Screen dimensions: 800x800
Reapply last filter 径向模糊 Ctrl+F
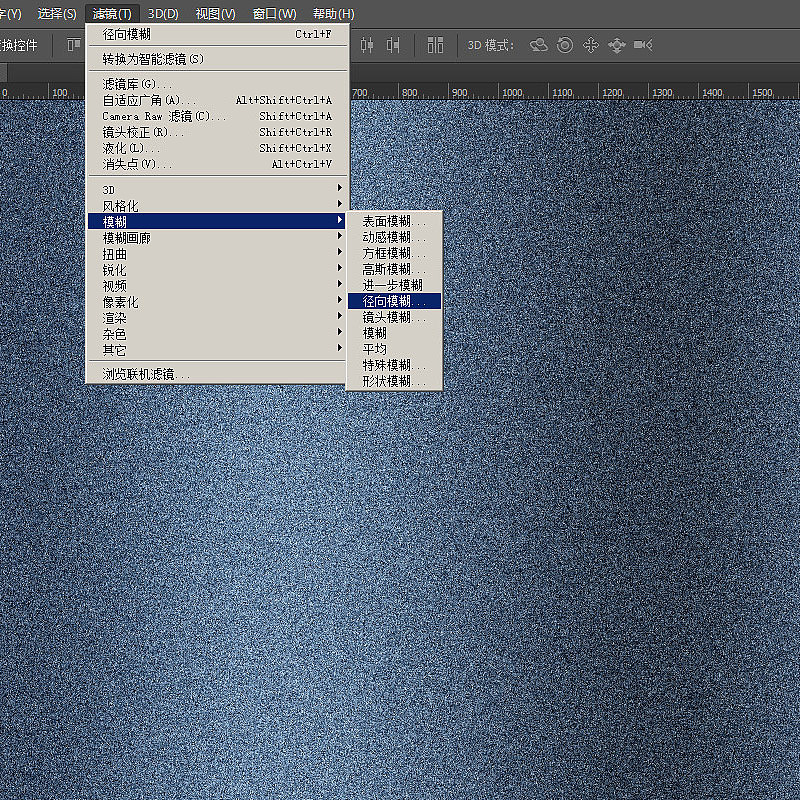[217, 34]
